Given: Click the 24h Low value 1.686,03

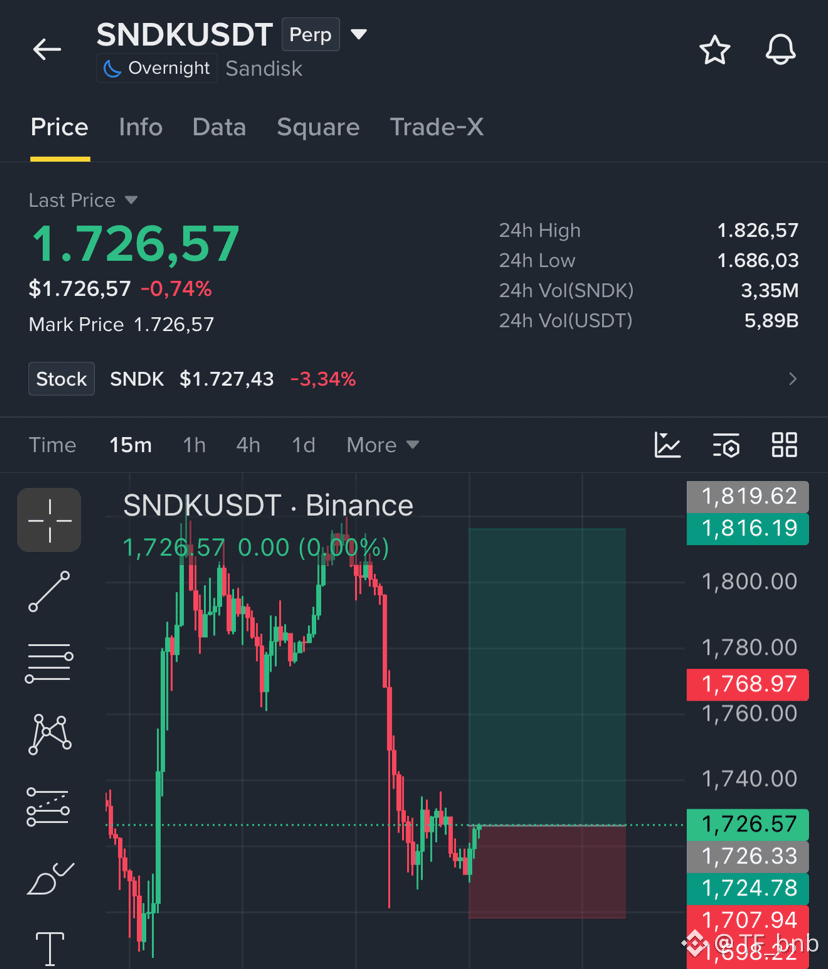Looking at the screenshot, I should 758,260.
